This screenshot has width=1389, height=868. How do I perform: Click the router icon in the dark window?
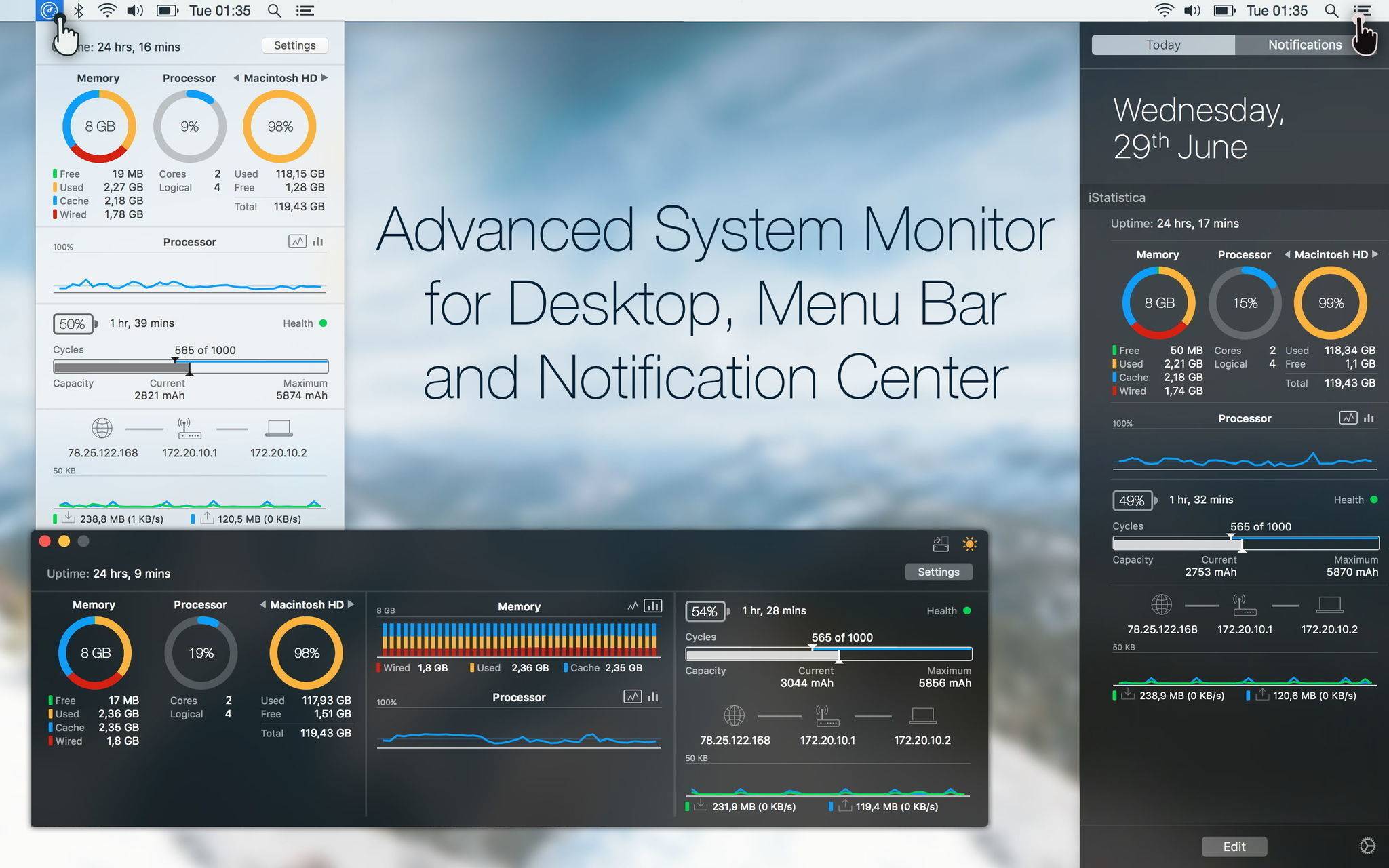pos(827,715)
